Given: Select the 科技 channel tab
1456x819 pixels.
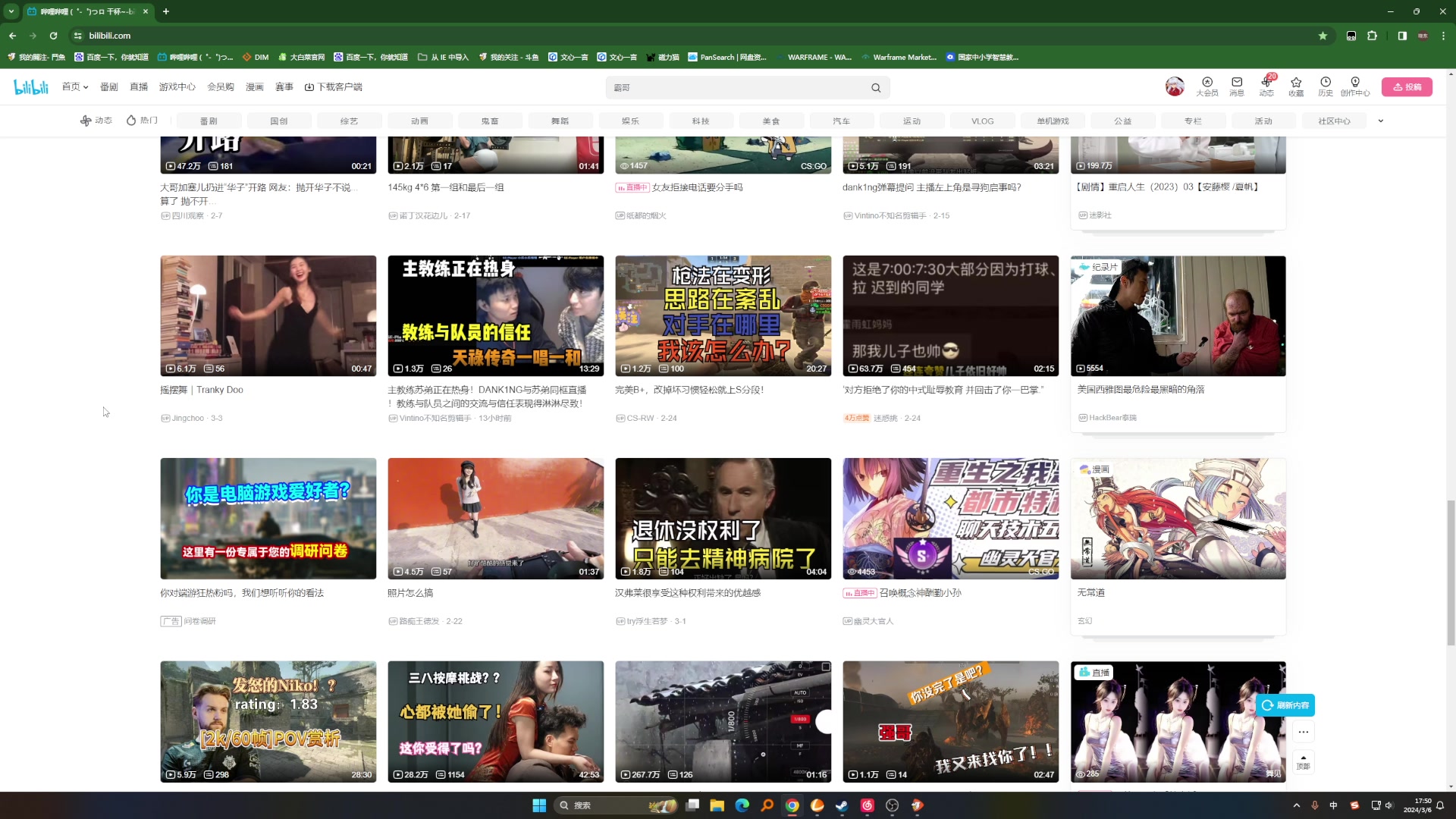Looking at the screenshot, I should point(701,121).
